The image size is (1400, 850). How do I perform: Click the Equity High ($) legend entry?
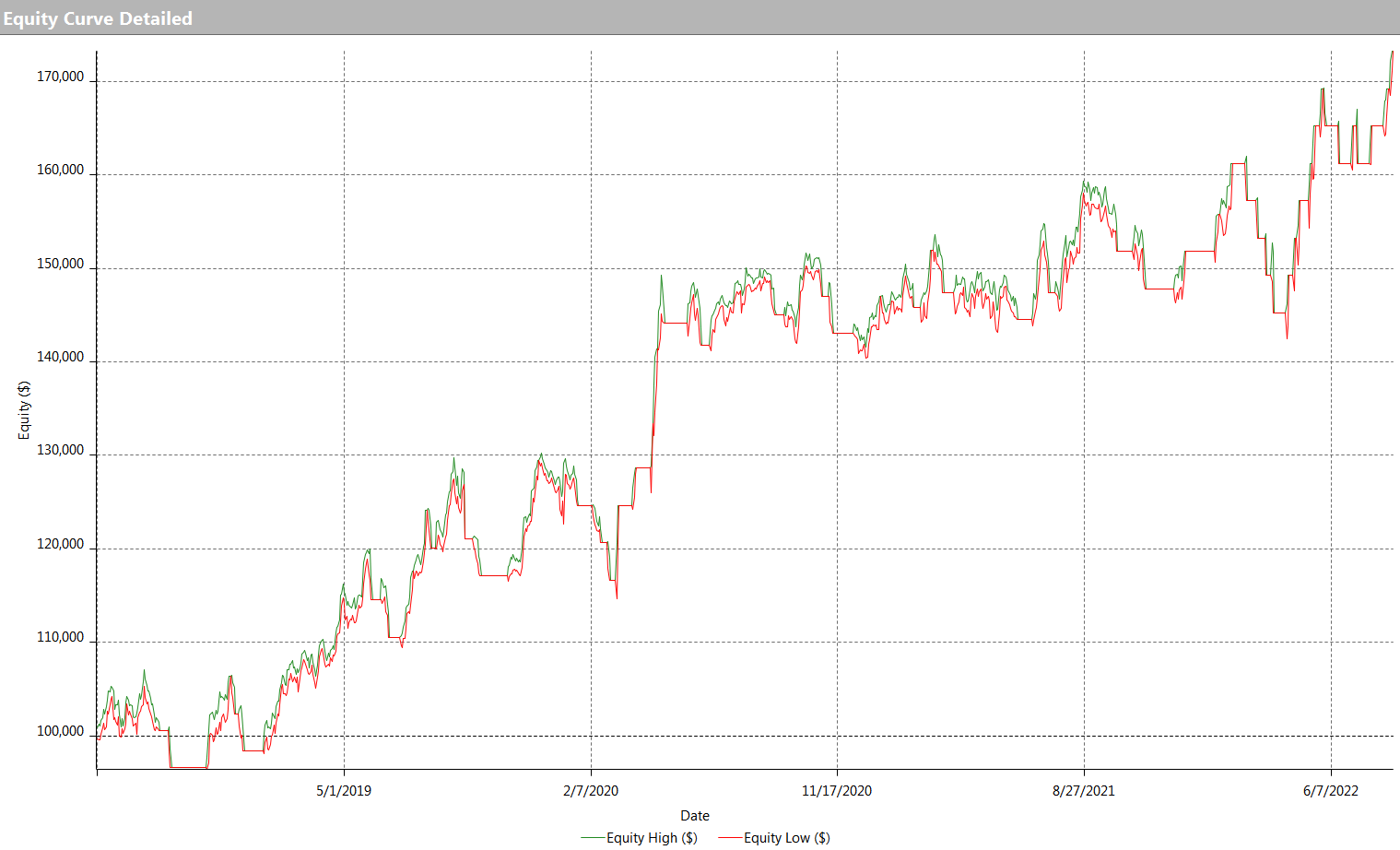click(x=652, y=838)
